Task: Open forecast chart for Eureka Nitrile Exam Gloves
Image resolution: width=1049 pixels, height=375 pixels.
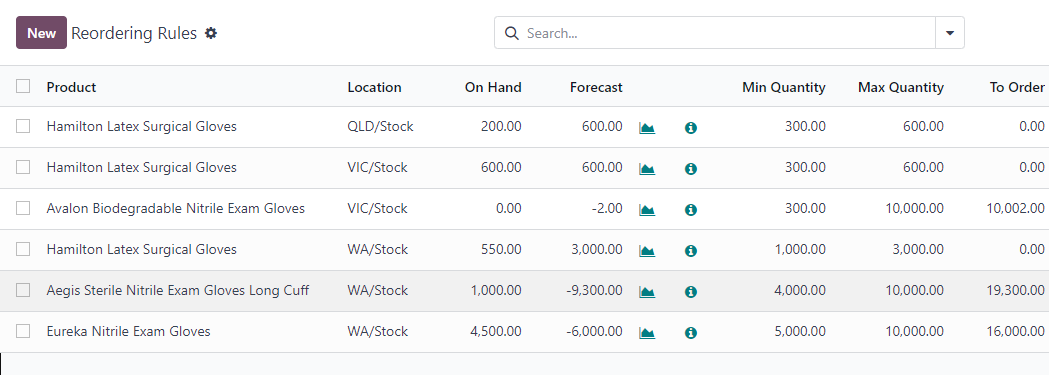Action: [x=647, y=332]
